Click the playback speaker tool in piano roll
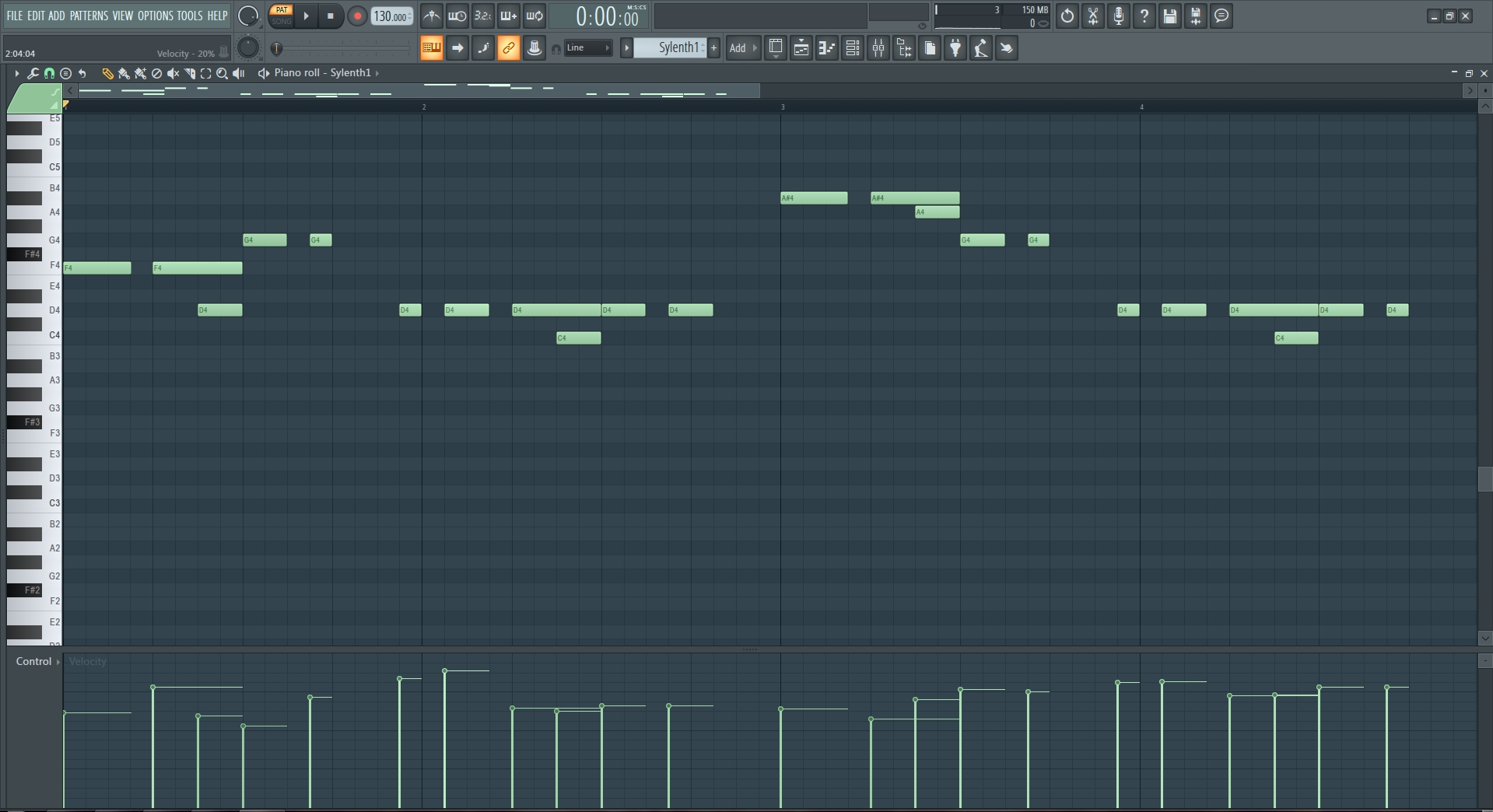Image resolution: width=1493 pixels, height=812 pixels. pos(239,73)
